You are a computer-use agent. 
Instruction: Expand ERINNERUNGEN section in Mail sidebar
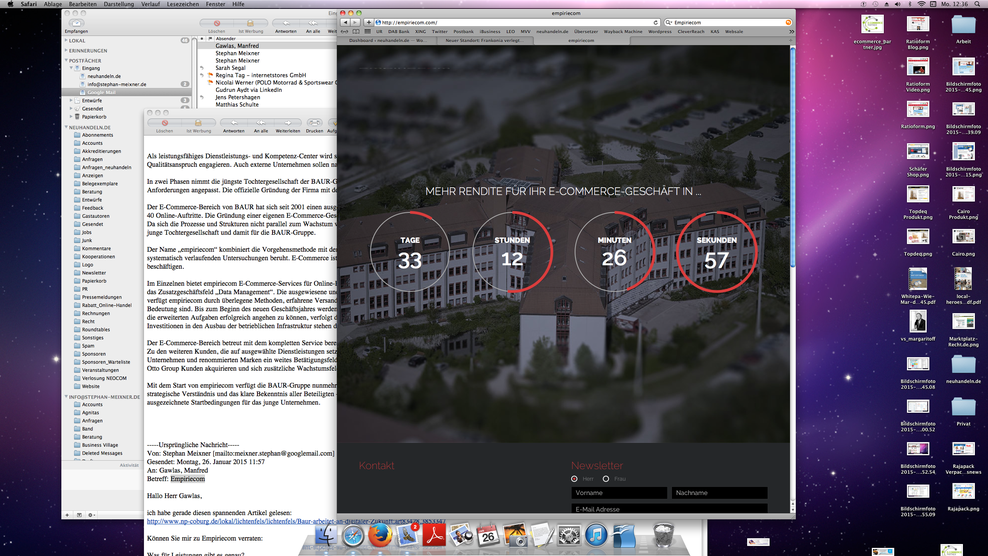[x=66, y=50]
